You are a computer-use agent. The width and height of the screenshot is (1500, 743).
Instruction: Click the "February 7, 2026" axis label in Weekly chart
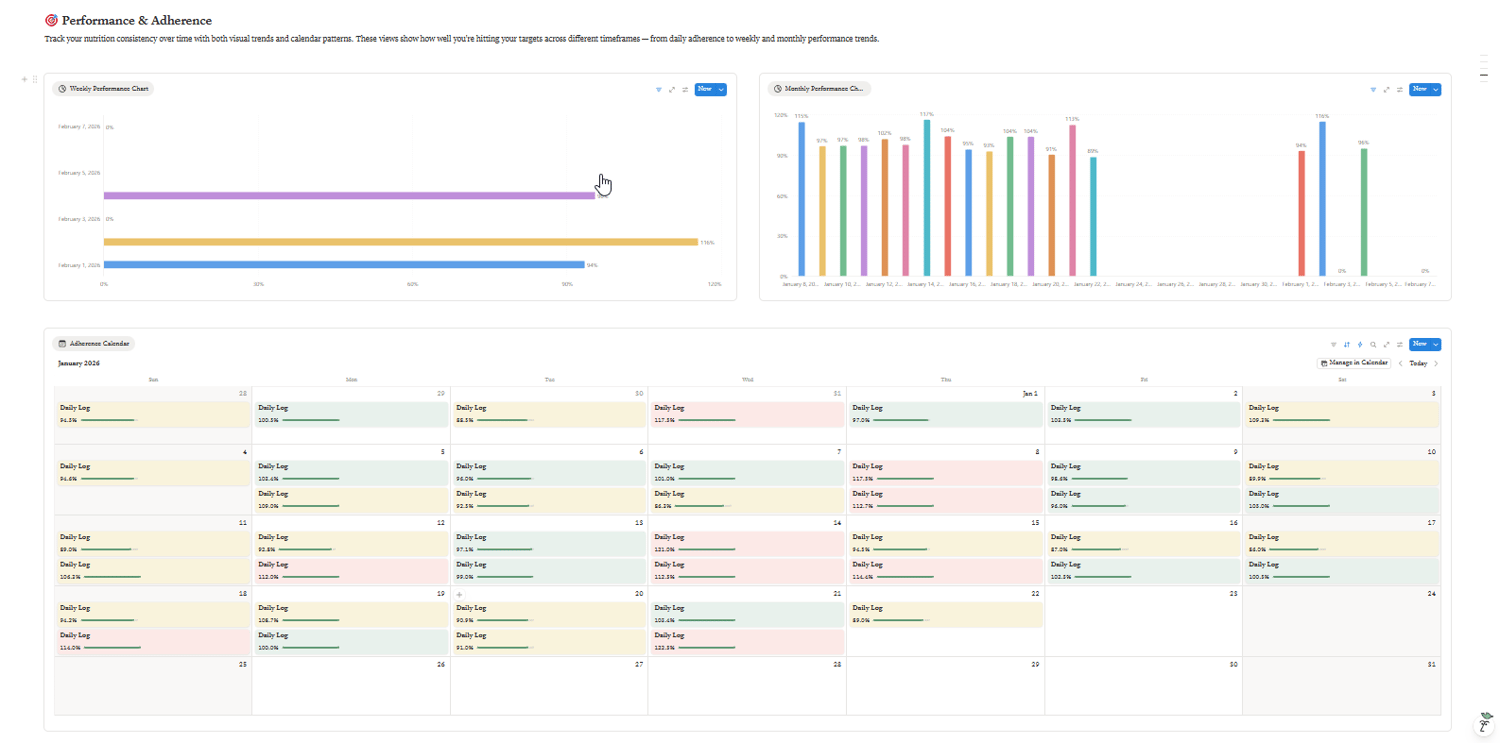(x=79, y=127)
